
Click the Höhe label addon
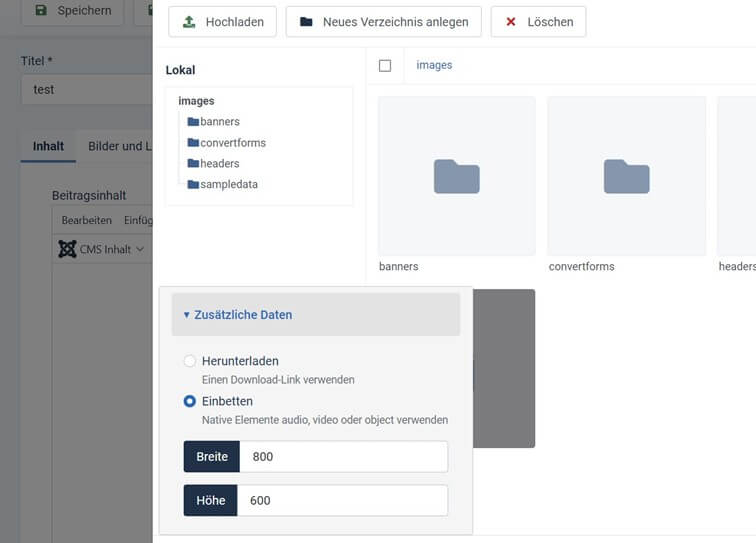click(211, 500)
